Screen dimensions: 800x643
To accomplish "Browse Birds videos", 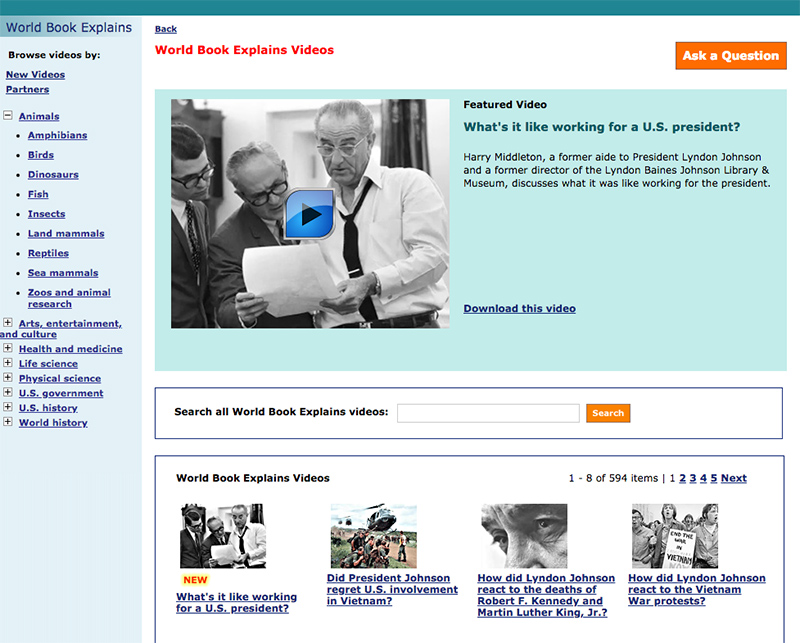I will tap(41, 155).
